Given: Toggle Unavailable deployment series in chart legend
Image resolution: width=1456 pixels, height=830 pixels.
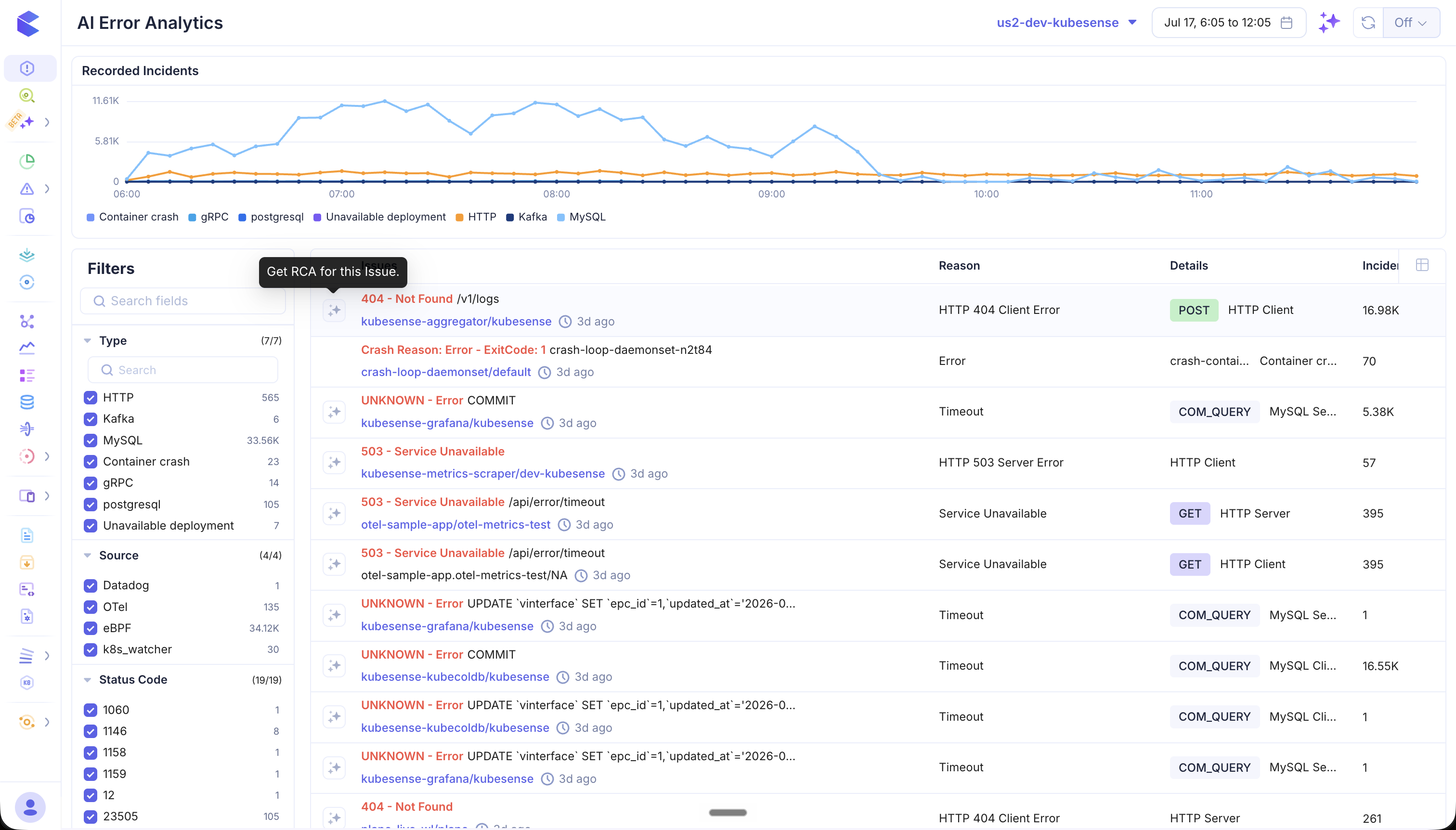Looking at the screenshot, I should tap(380, 217).
